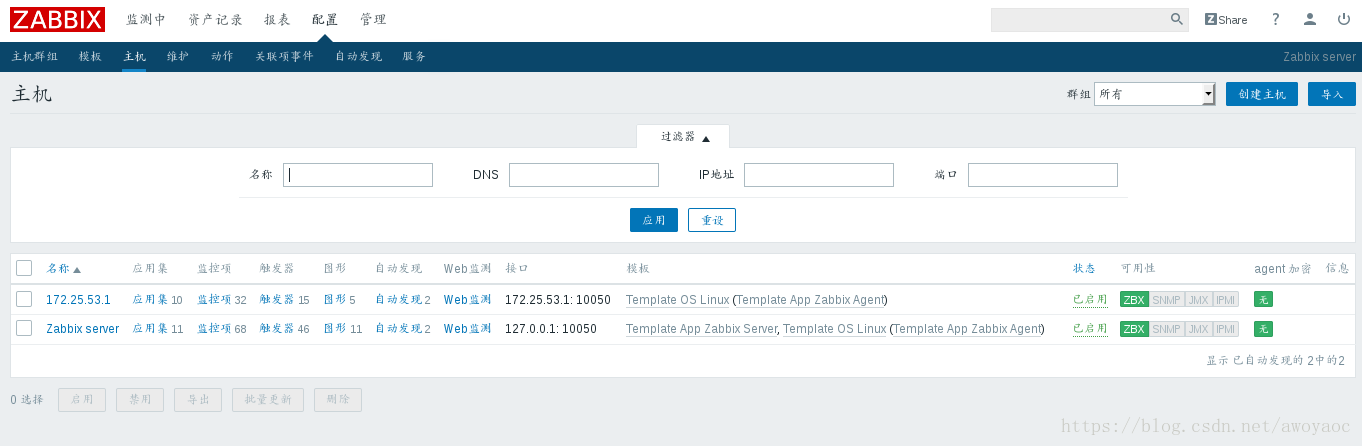1362x446 pixels.
Task: Click JMX availability badge for 172.25.53.1
Action: tap(1198, 299)
